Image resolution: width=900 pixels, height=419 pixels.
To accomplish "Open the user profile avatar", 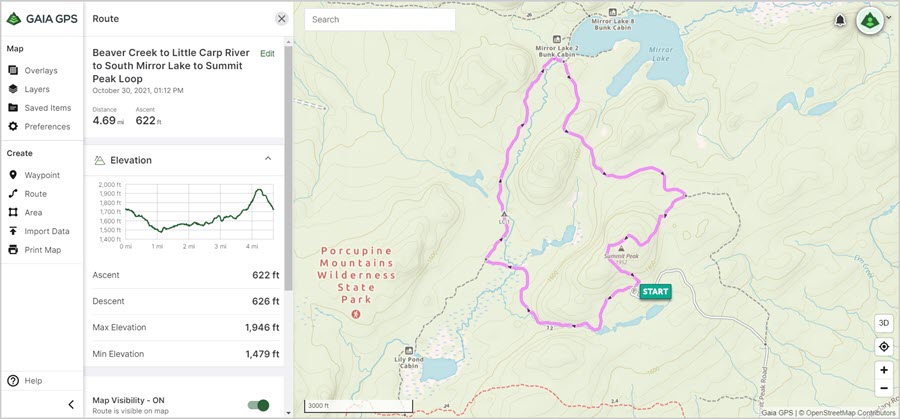I will click(870, 20).
